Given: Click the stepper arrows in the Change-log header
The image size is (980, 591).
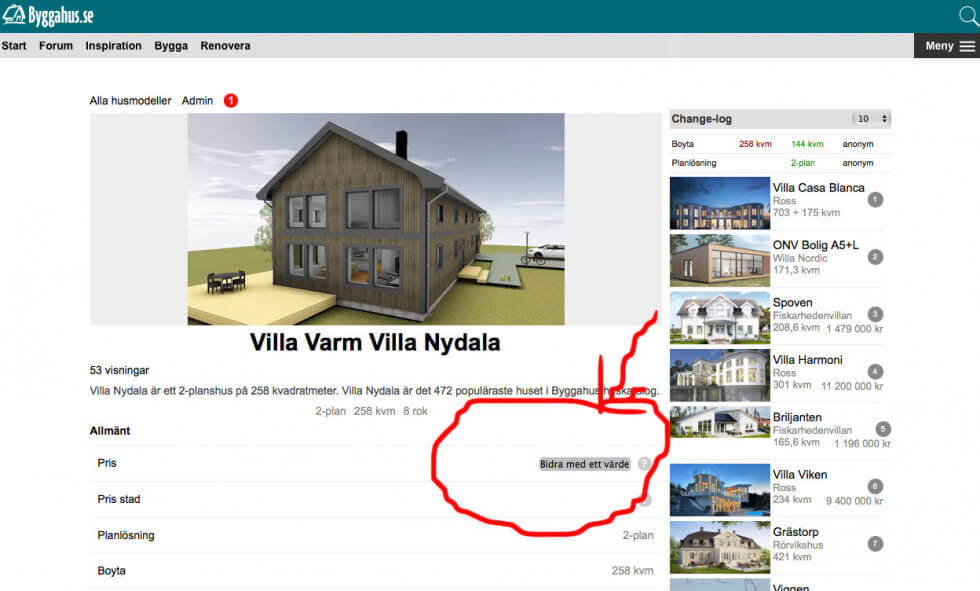Looking at the screenshot, I should (884, 118).
